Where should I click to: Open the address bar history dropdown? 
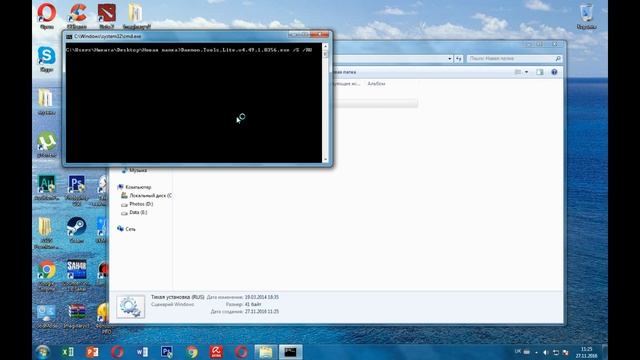pos(449,59)
